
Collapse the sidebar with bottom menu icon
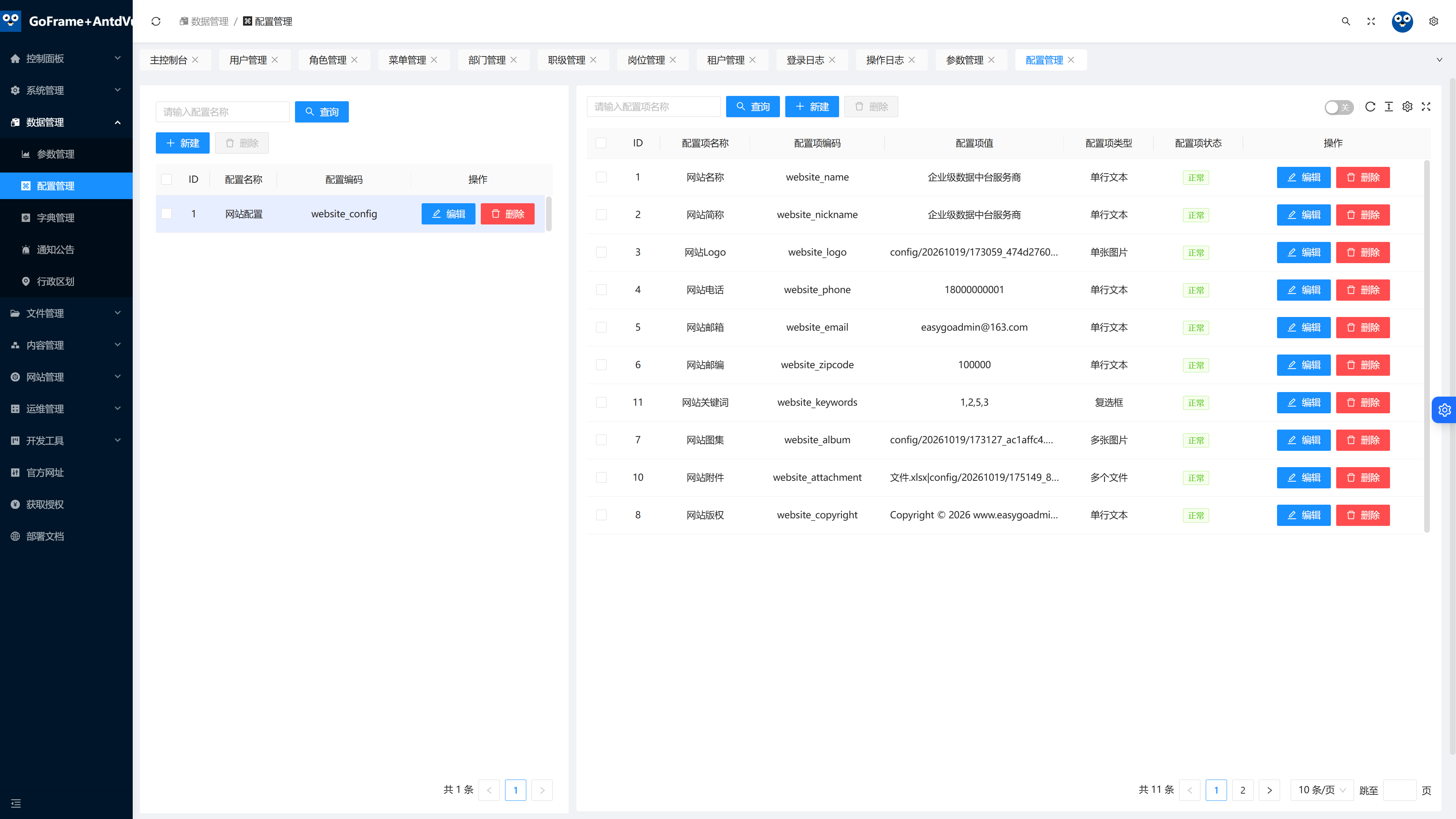(16, 803)
